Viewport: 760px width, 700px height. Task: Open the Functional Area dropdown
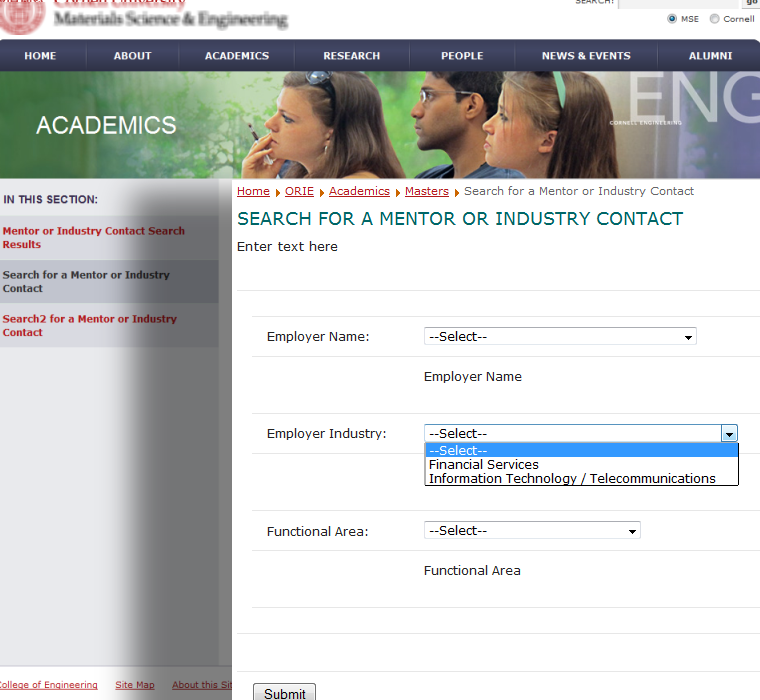pyautogui.click(x=532, y=530)
